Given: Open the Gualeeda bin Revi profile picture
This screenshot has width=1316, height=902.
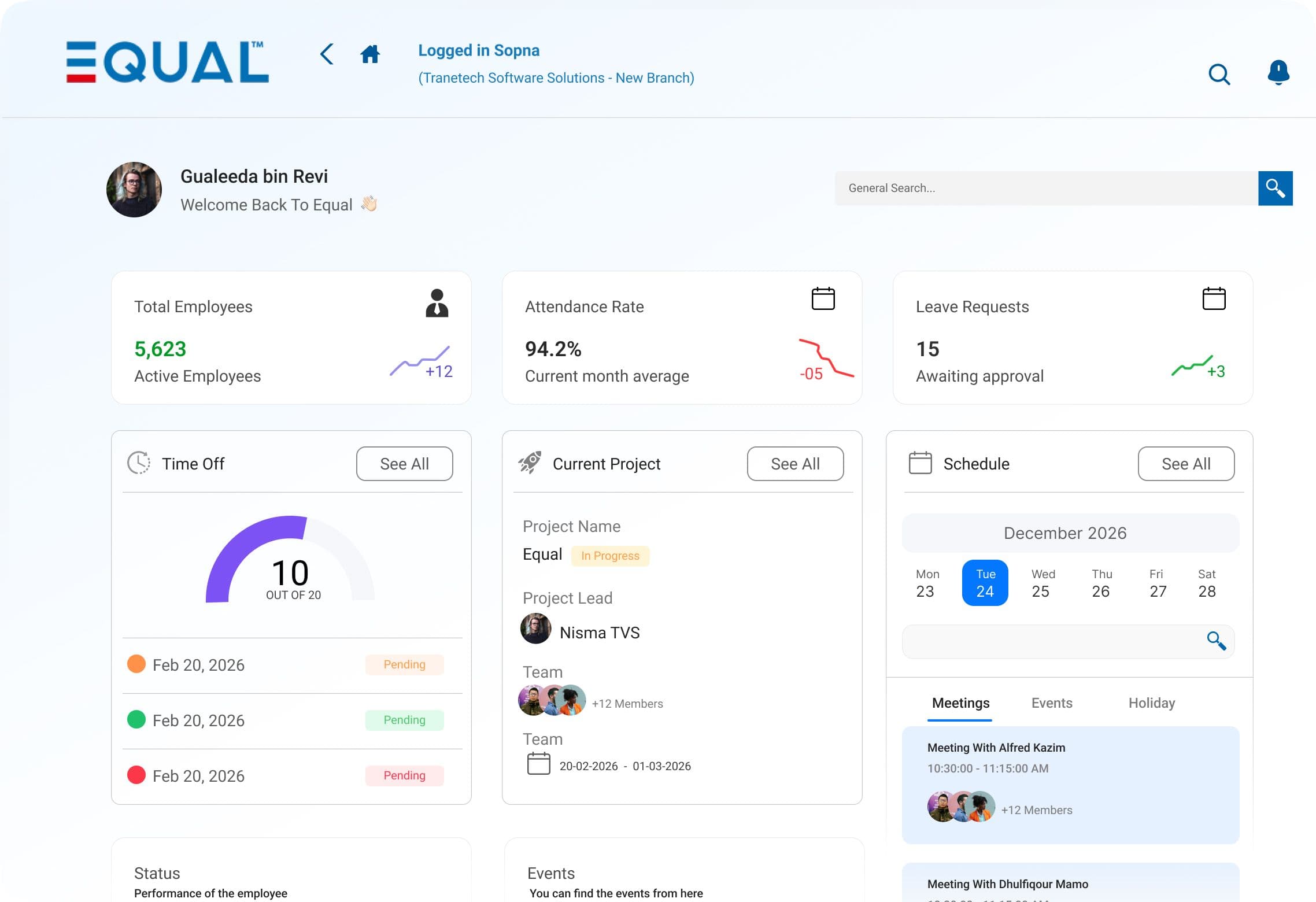Looking at the screenshot, I should (x=134, y=190).
